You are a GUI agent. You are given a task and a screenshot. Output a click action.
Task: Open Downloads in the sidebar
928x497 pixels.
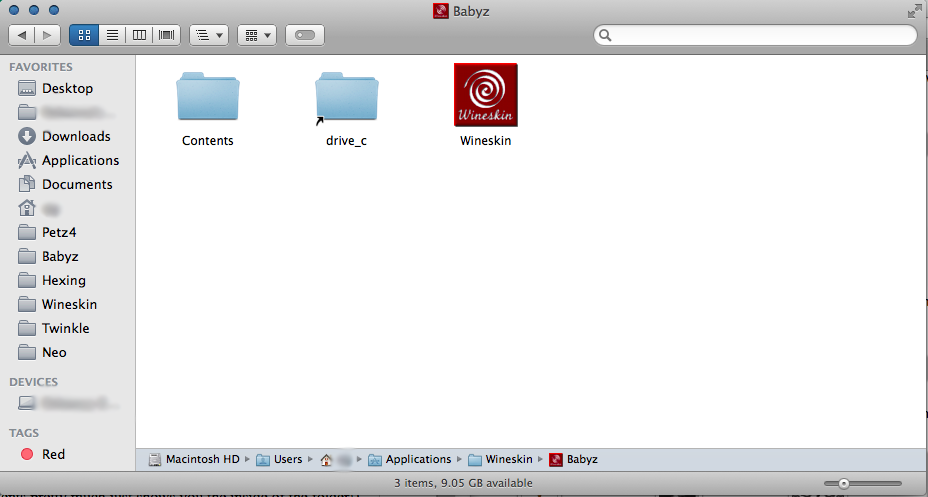click(75, 136)
